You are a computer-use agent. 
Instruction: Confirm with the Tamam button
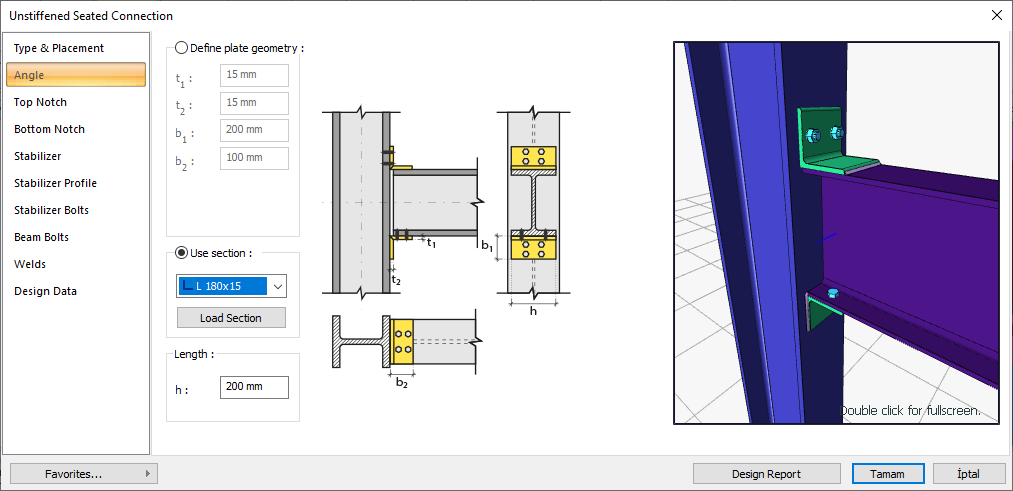coord(887,474)
